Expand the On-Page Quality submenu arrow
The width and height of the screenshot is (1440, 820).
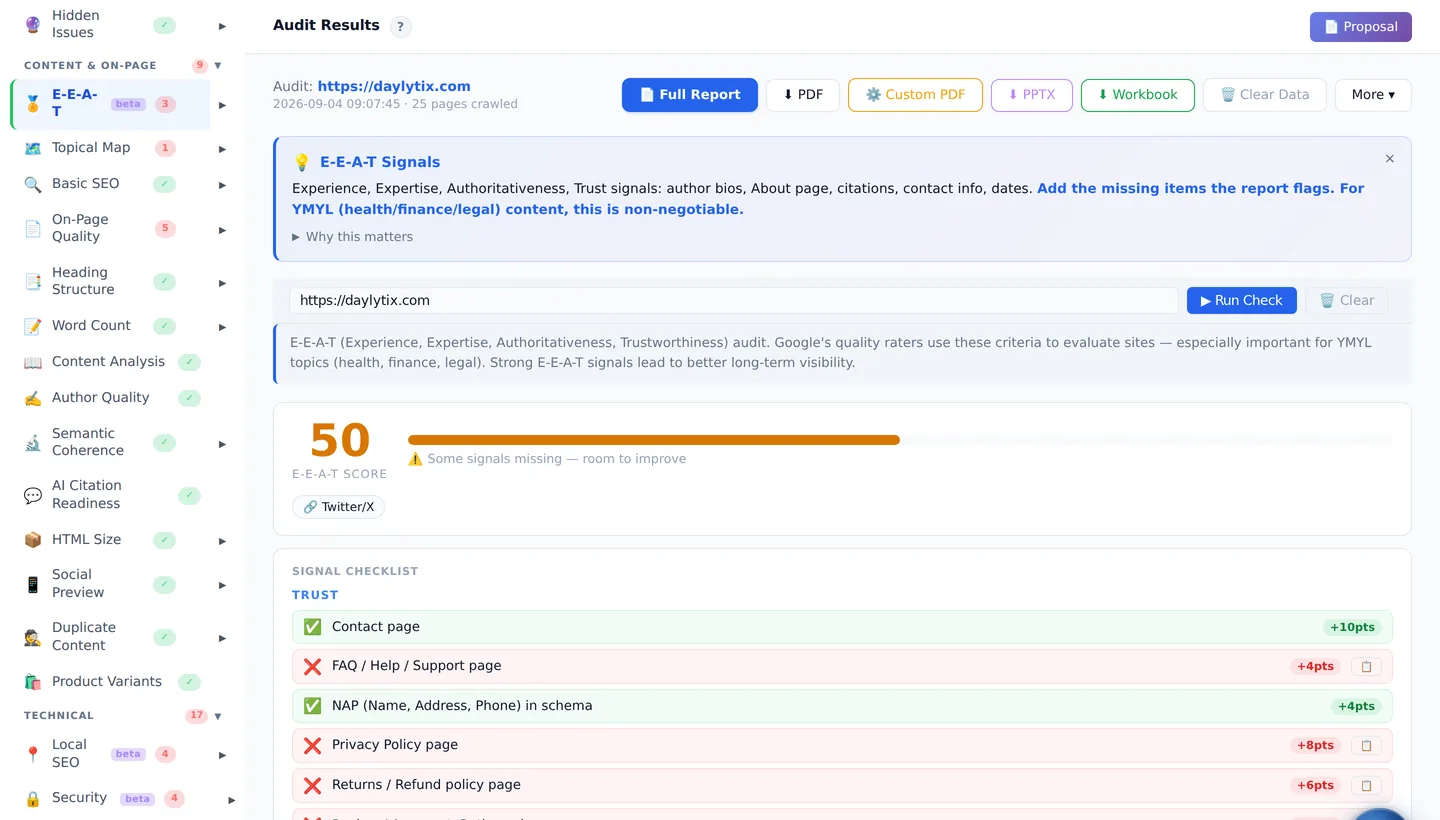coord(222,230)
